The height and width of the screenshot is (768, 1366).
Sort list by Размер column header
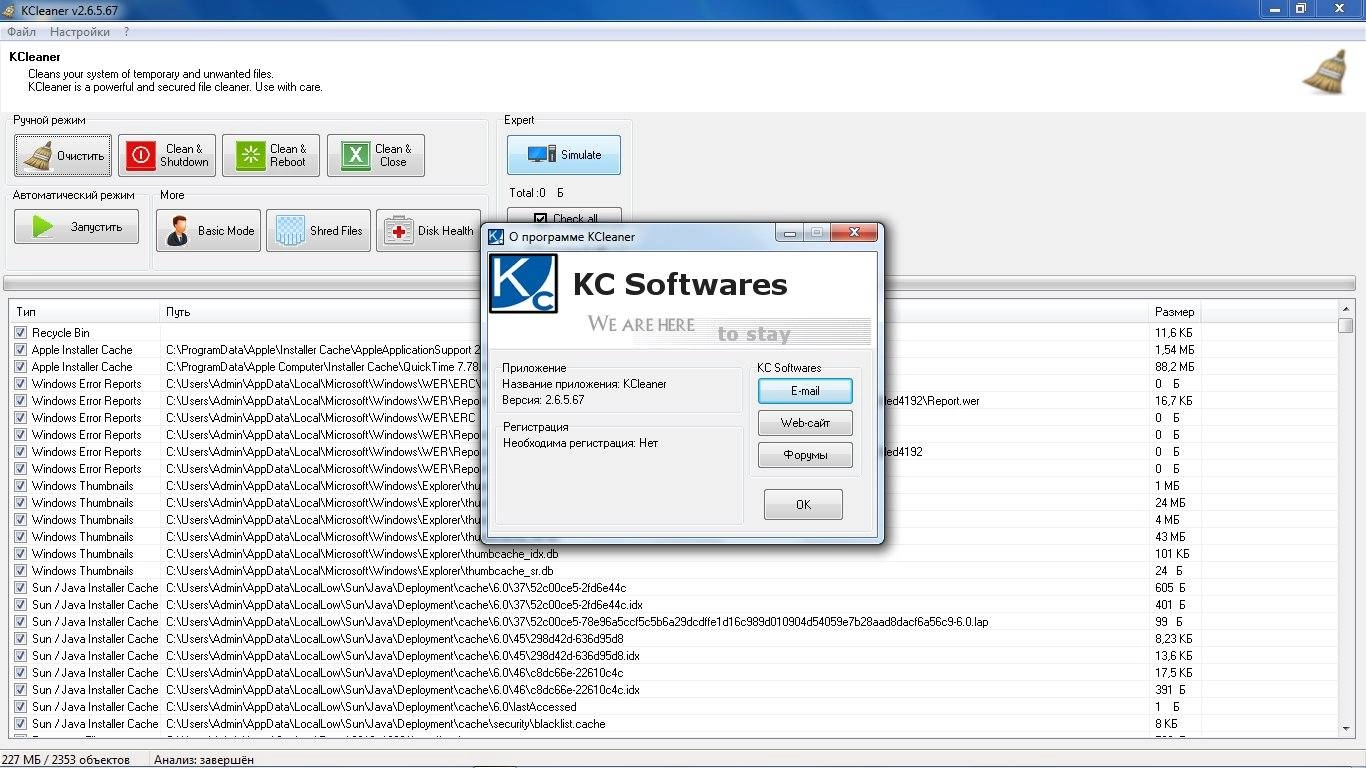1174,312
